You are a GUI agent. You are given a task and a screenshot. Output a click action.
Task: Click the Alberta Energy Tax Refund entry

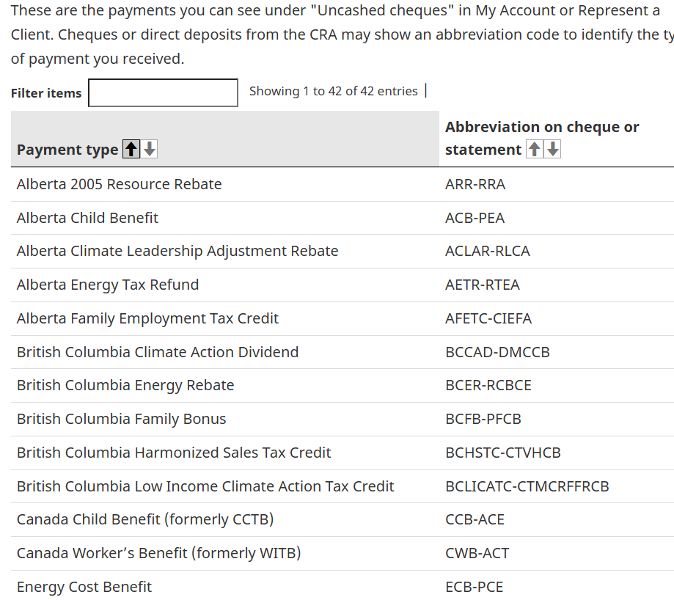coord(108,285)
